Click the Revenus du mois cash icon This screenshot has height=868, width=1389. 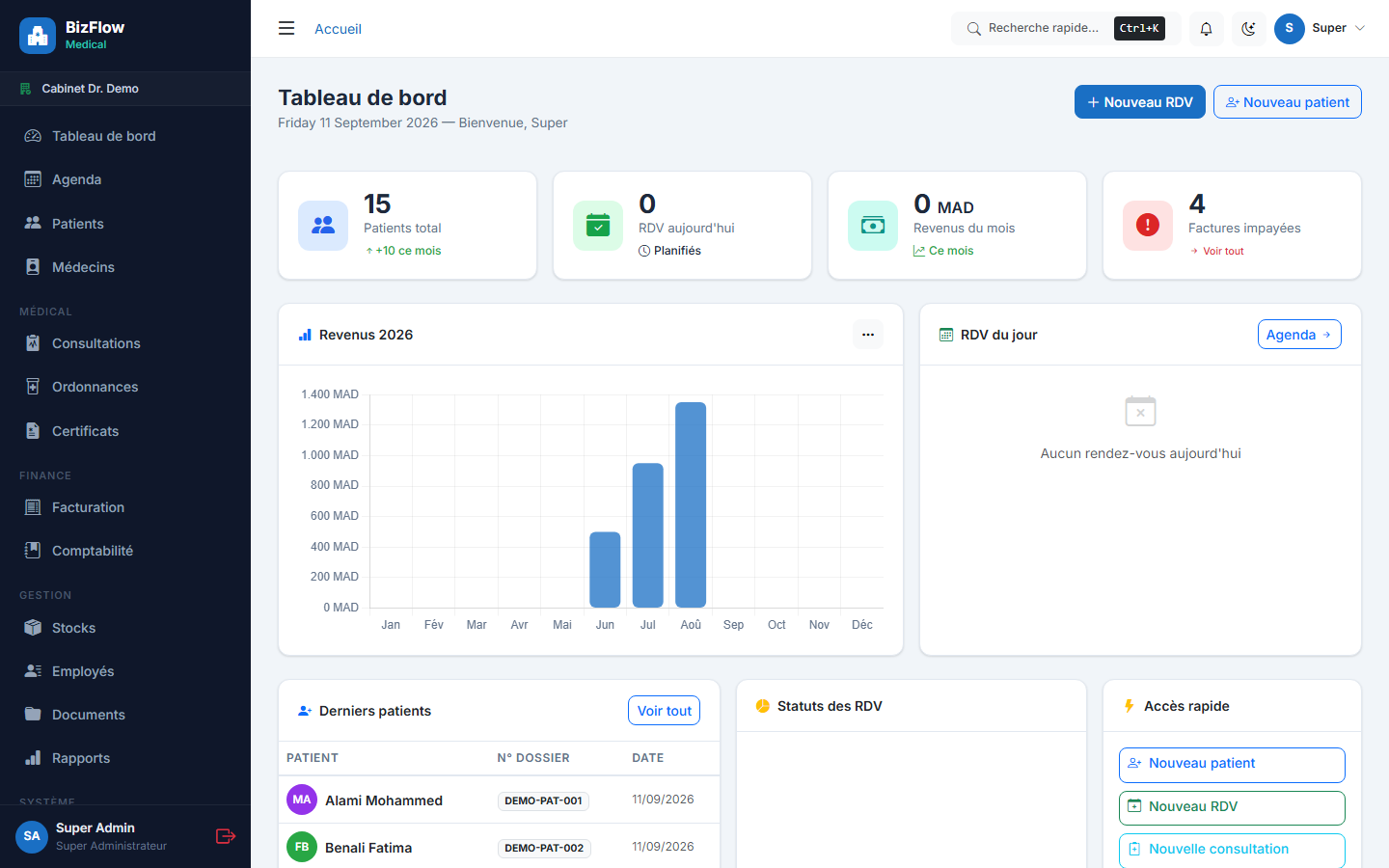873,226
